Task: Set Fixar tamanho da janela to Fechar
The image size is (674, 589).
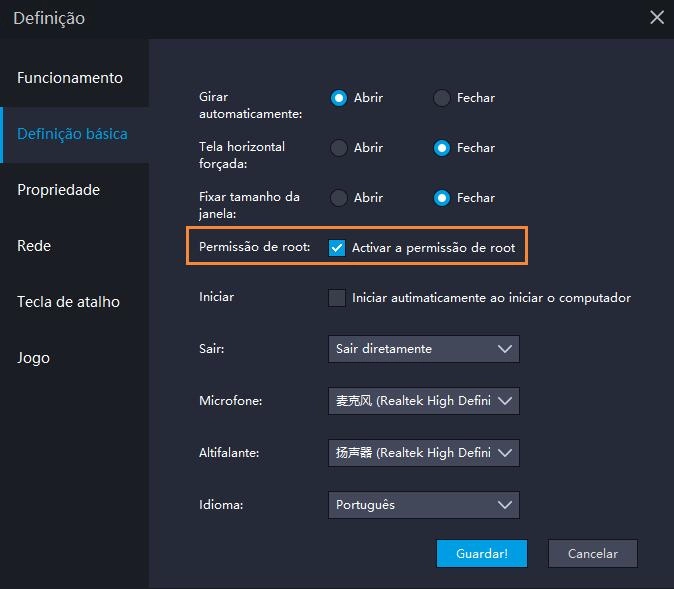Action: tap(441, 198)
